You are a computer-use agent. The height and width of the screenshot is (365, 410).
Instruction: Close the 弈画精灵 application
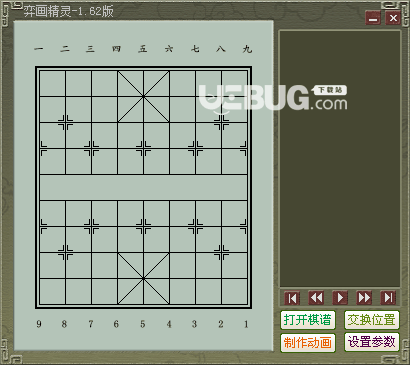(393, 18)
